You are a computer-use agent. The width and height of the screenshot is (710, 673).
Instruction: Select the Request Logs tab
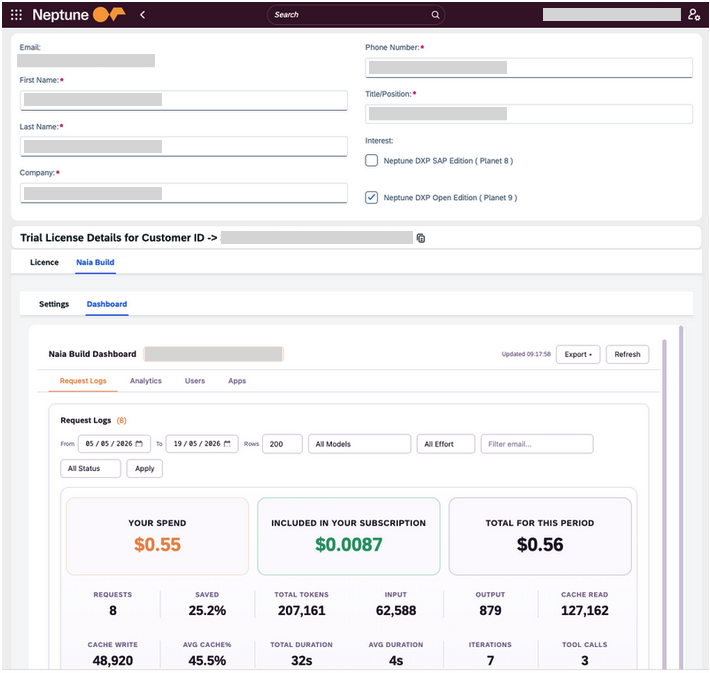click(x=83, y=381)
